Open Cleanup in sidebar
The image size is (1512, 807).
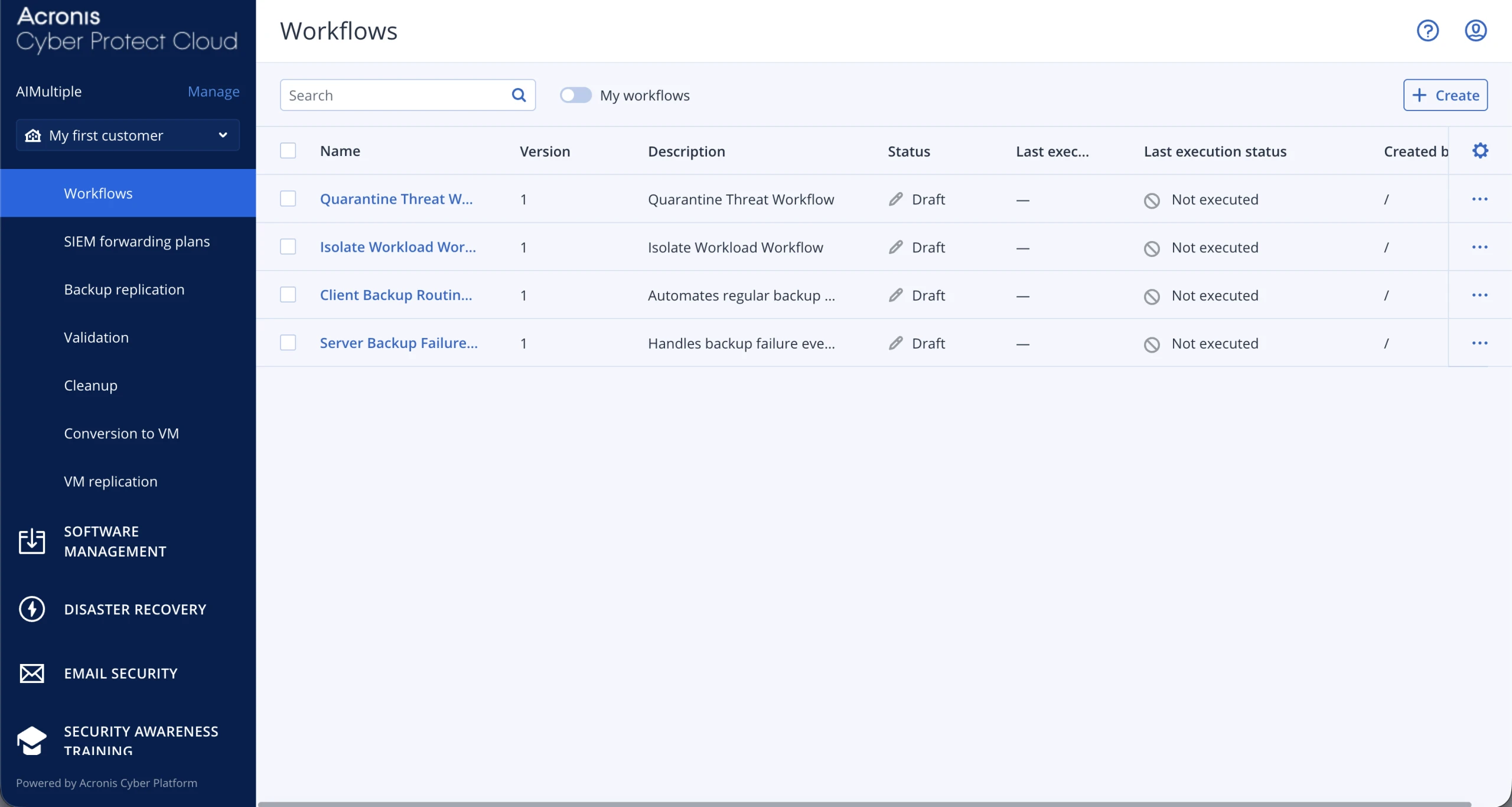[x=90, y=385]
